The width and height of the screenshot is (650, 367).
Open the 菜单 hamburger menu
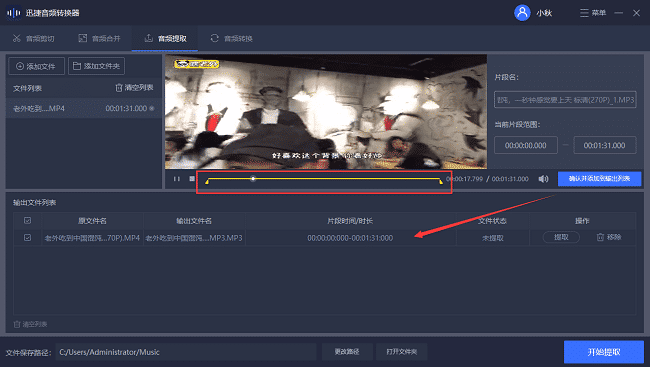[593, 13]
